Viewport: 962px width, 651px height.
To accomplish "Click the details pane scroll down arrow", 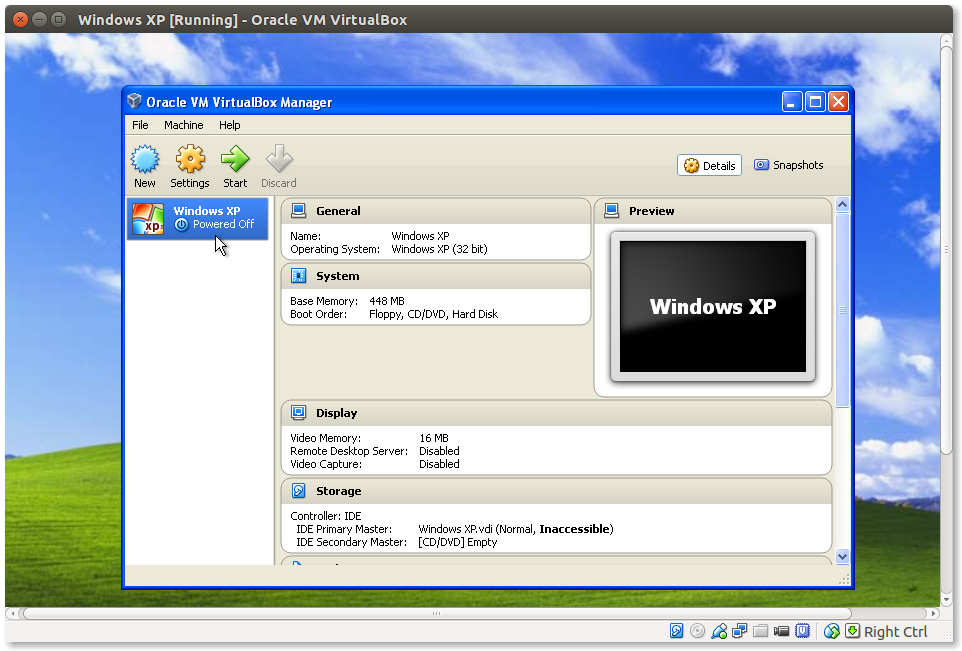I will coord(842,556).
